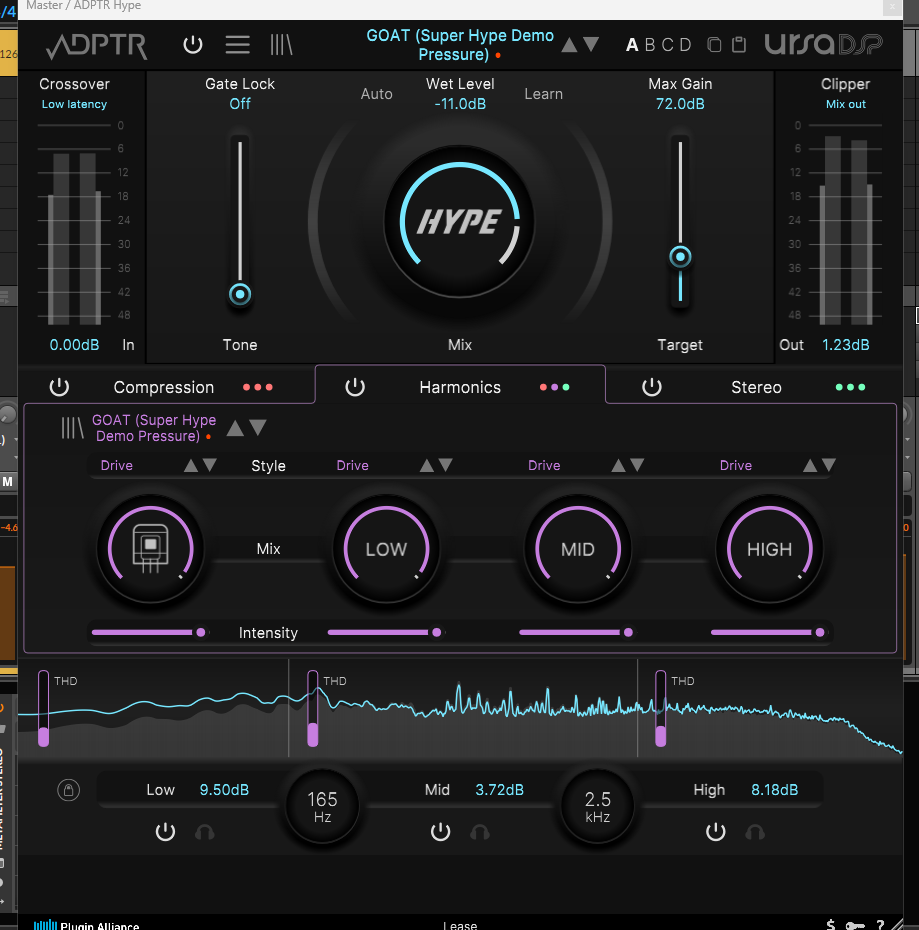Viewport: 919px width, 930px height.
Task: Edit input gain 0.00dB value
Action: point(74,345)
